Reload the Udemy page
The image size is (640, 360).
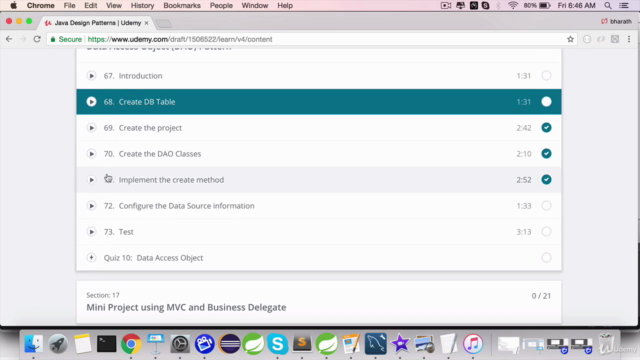tap(37, 39)
